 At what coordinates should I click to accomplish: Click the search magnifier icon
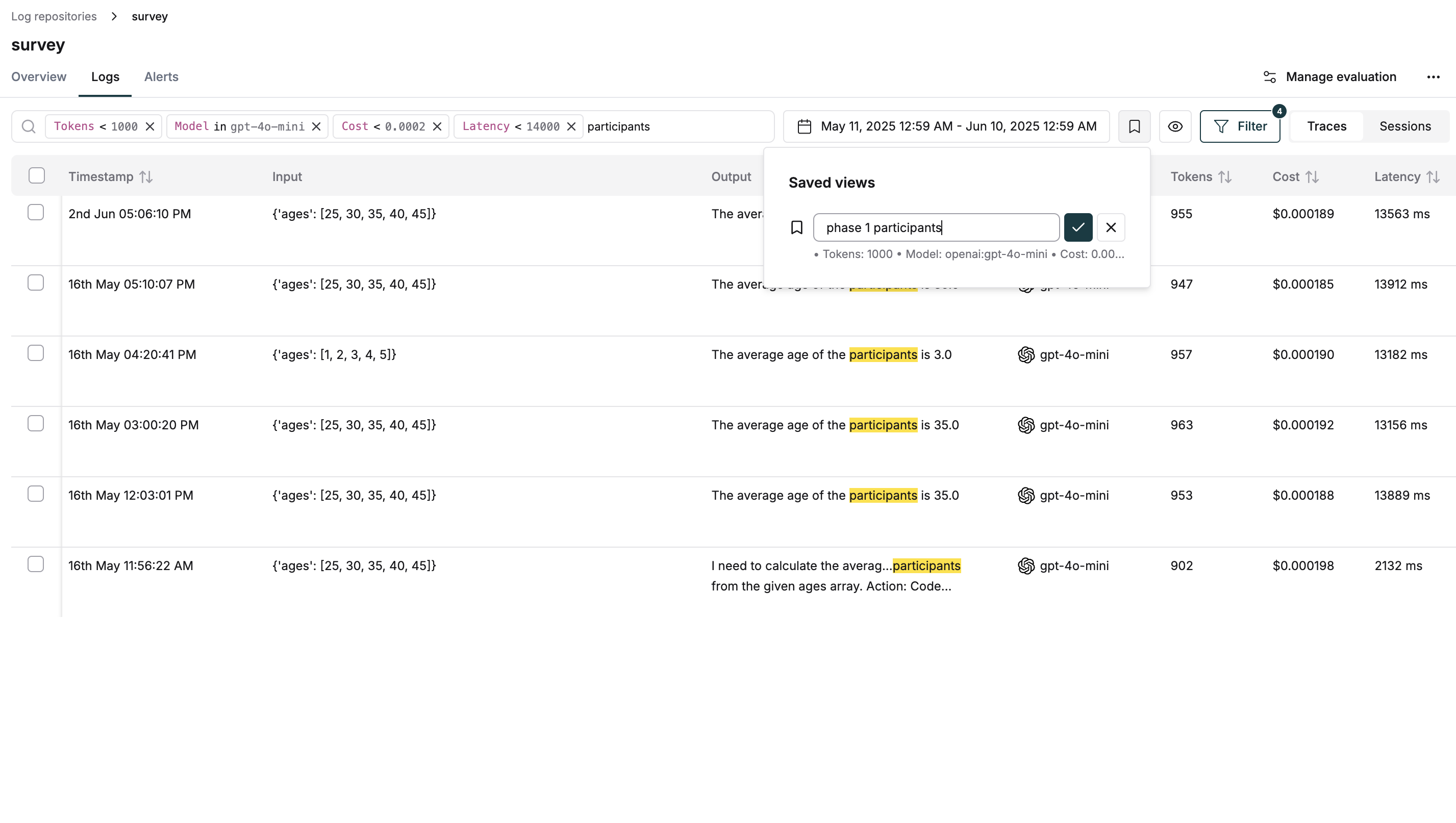[x=28, y=126]
